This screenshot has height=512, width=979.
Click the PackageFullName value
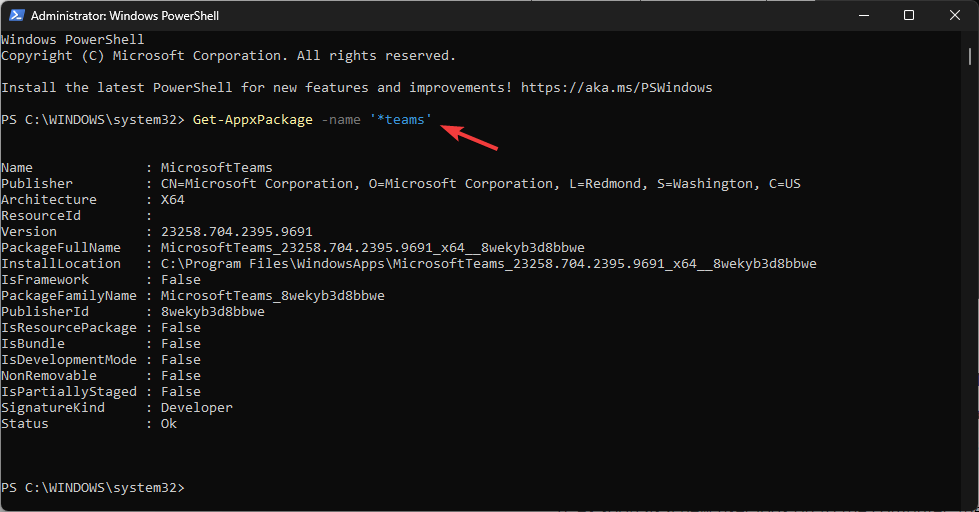372,248
